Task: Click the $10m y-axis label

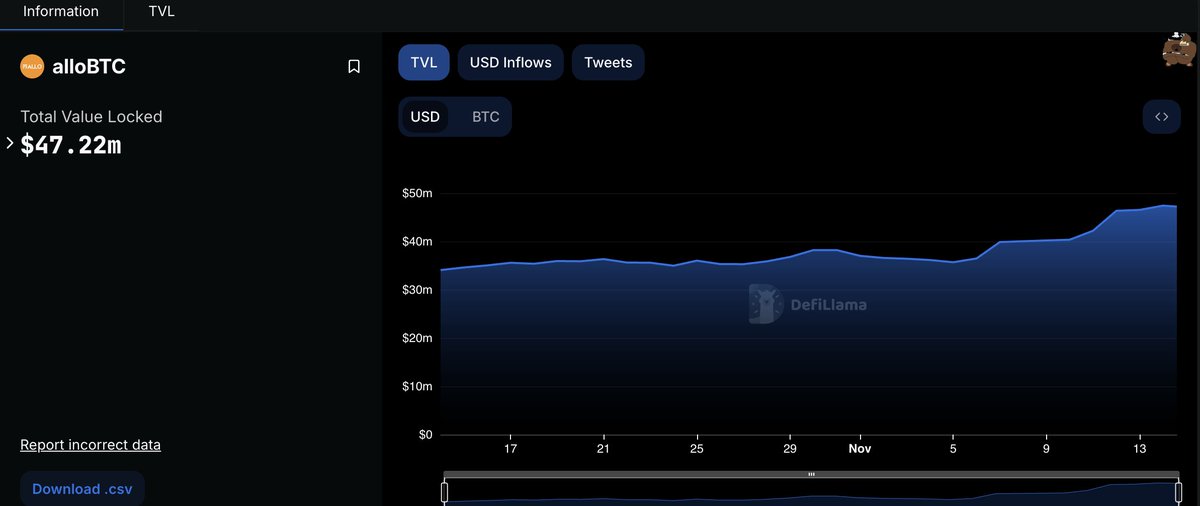Action: pos(417,386)
